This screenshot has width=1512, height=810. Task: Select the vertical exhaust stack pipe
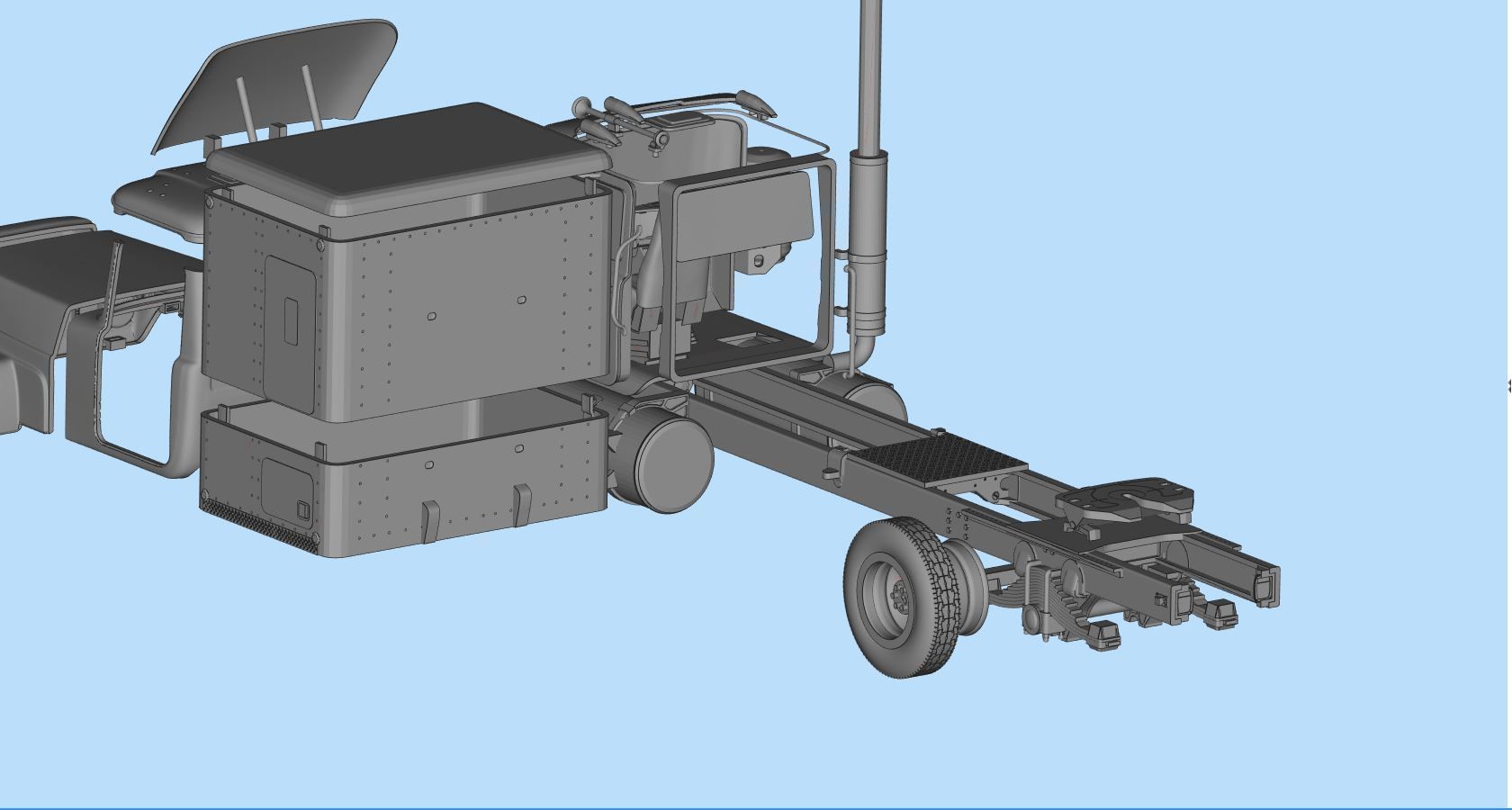point(870,76)
